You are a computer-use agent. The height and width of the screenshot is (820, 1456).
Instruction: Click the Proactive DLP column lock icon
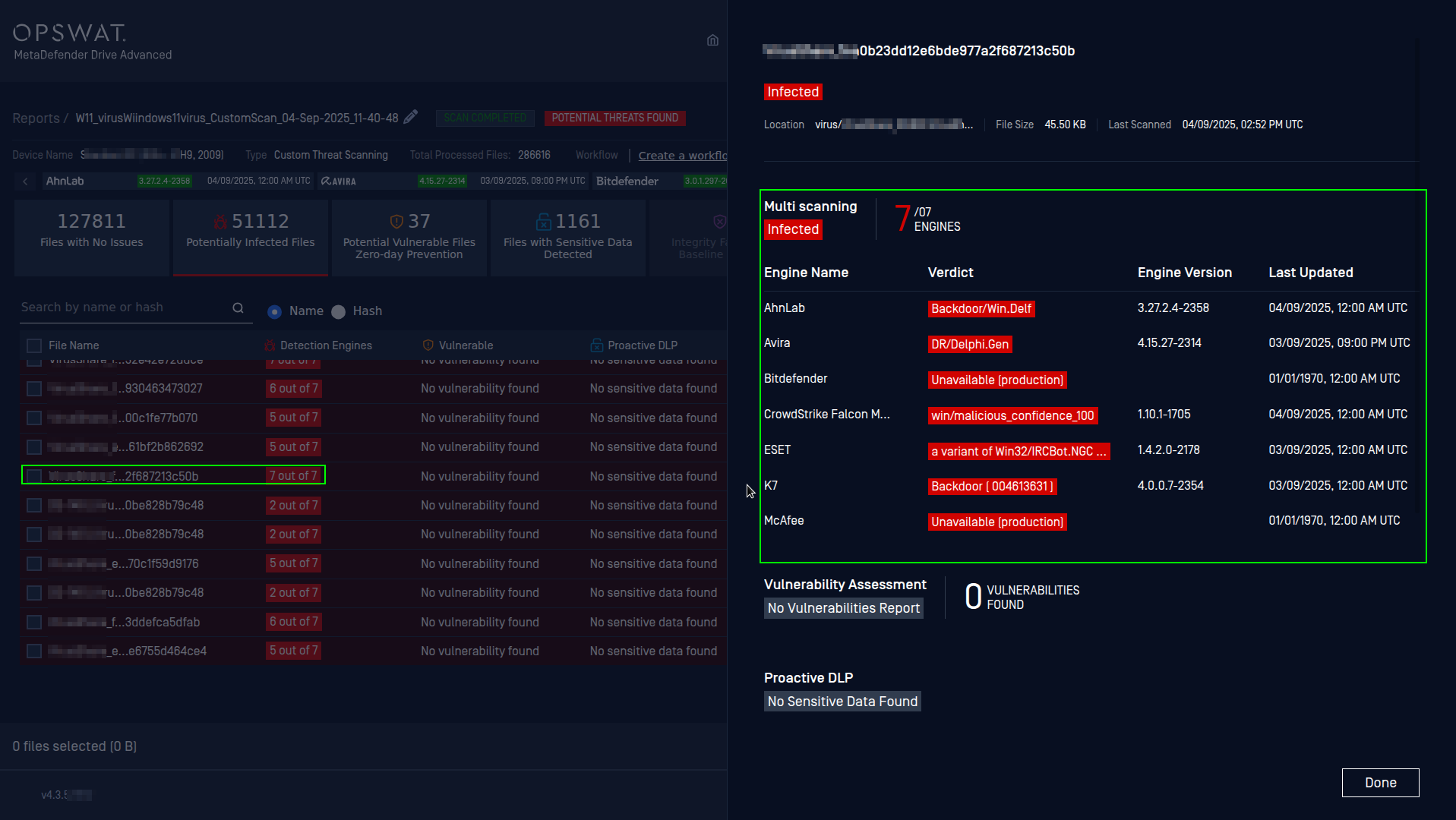[x=597, y=345]
